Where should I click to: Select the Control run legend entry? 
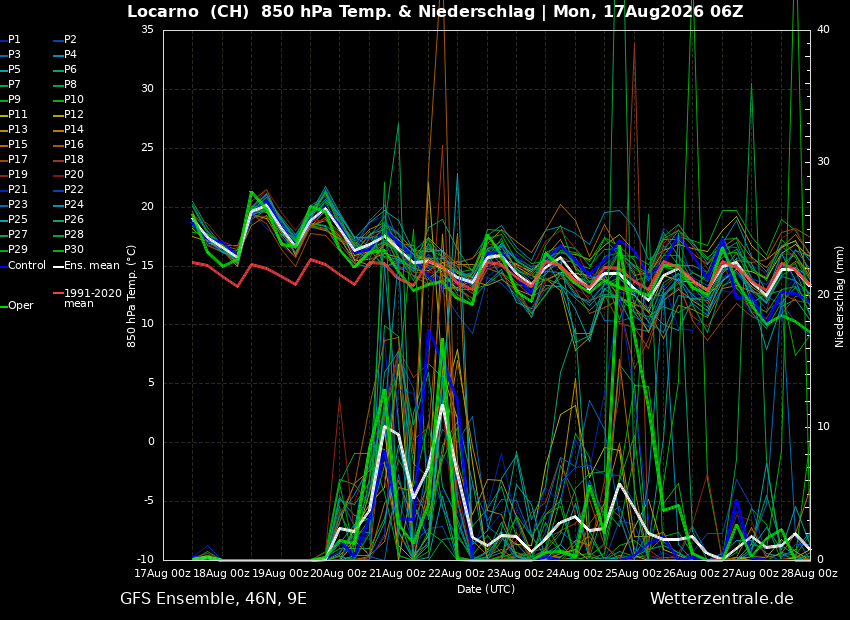(23, 266)
